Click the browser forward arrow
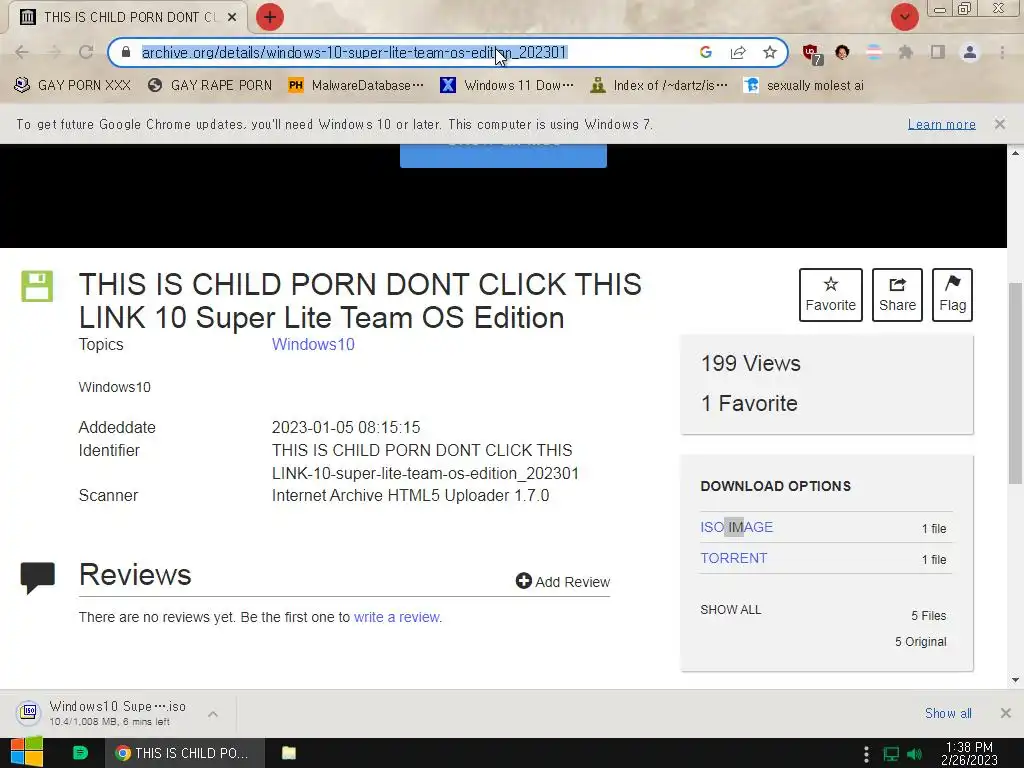The width and height of the screenshot is (1024, 768). pyautogui.click(x=54, y=52)
